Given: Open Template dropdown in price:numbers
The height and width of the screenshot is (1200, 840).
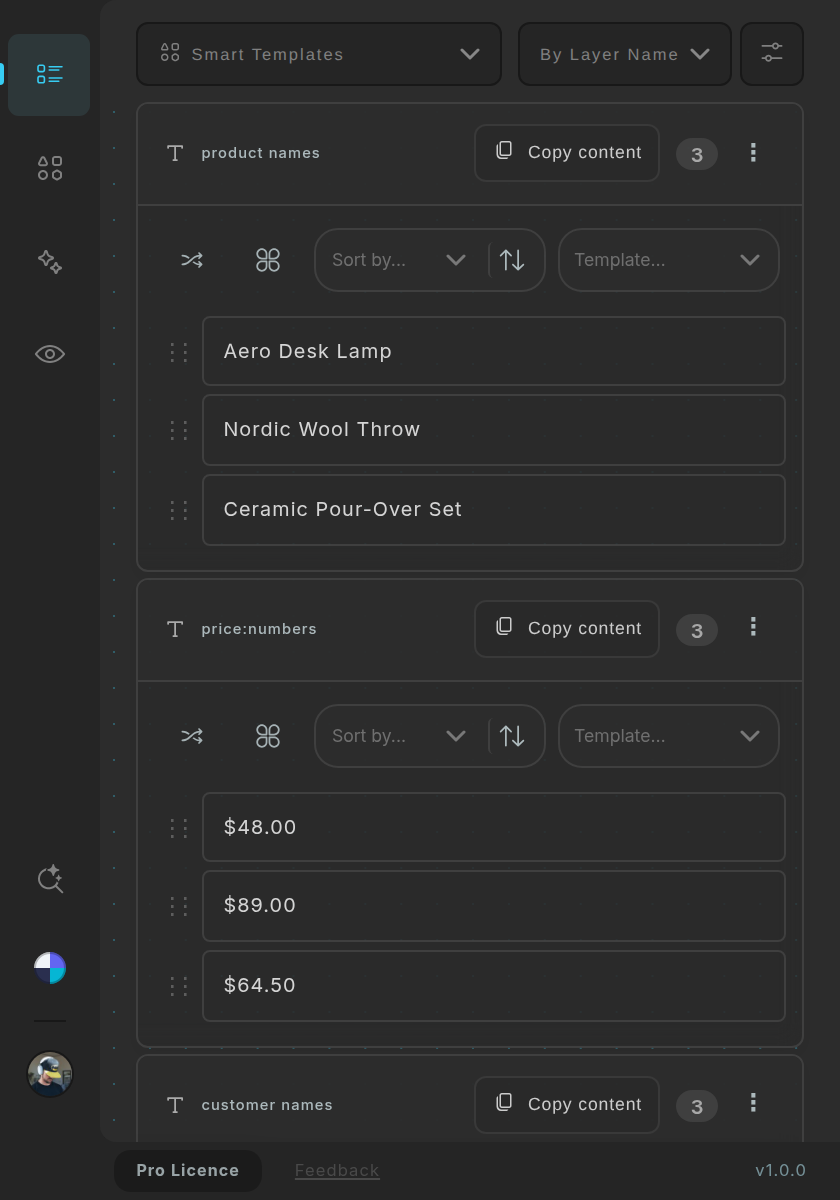Looking at the screenshot, I should click(x=668, y=736).
